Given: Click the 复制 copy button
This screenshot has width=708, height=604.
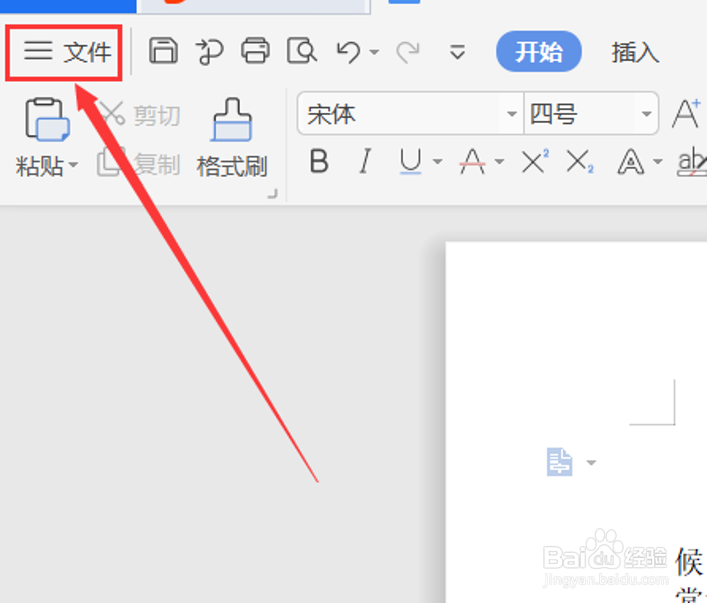Looking at the screenshot, I should click(139, 163).
